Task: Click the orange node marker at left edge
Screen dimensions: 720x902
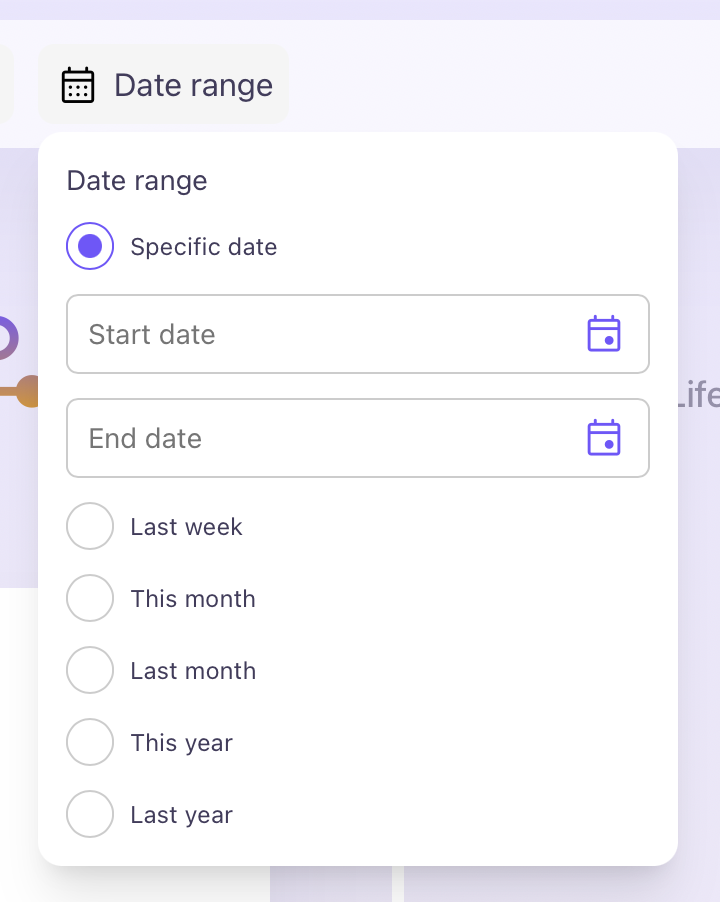Action: point(29,391)
